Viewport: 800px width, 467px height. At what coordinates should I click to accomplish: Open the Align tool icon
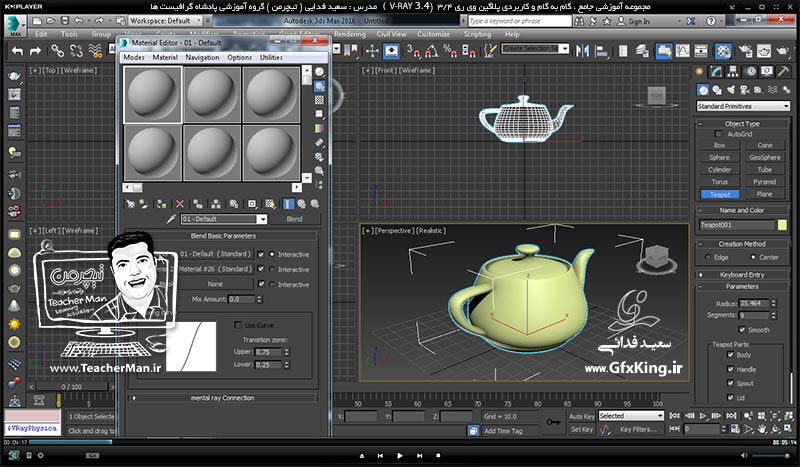pyautogui.click(x=602, y=51)
